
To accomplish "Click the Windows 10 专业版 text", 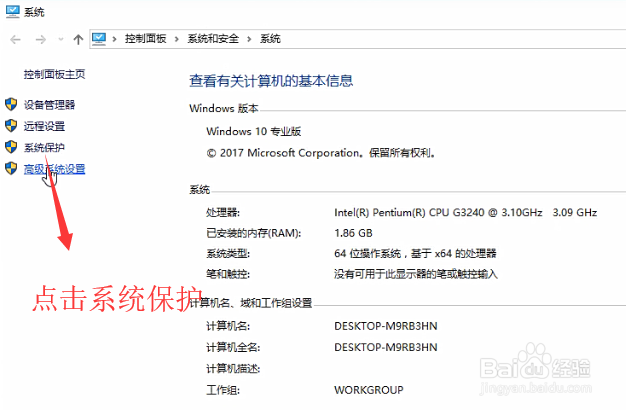I will coord(254,131).
